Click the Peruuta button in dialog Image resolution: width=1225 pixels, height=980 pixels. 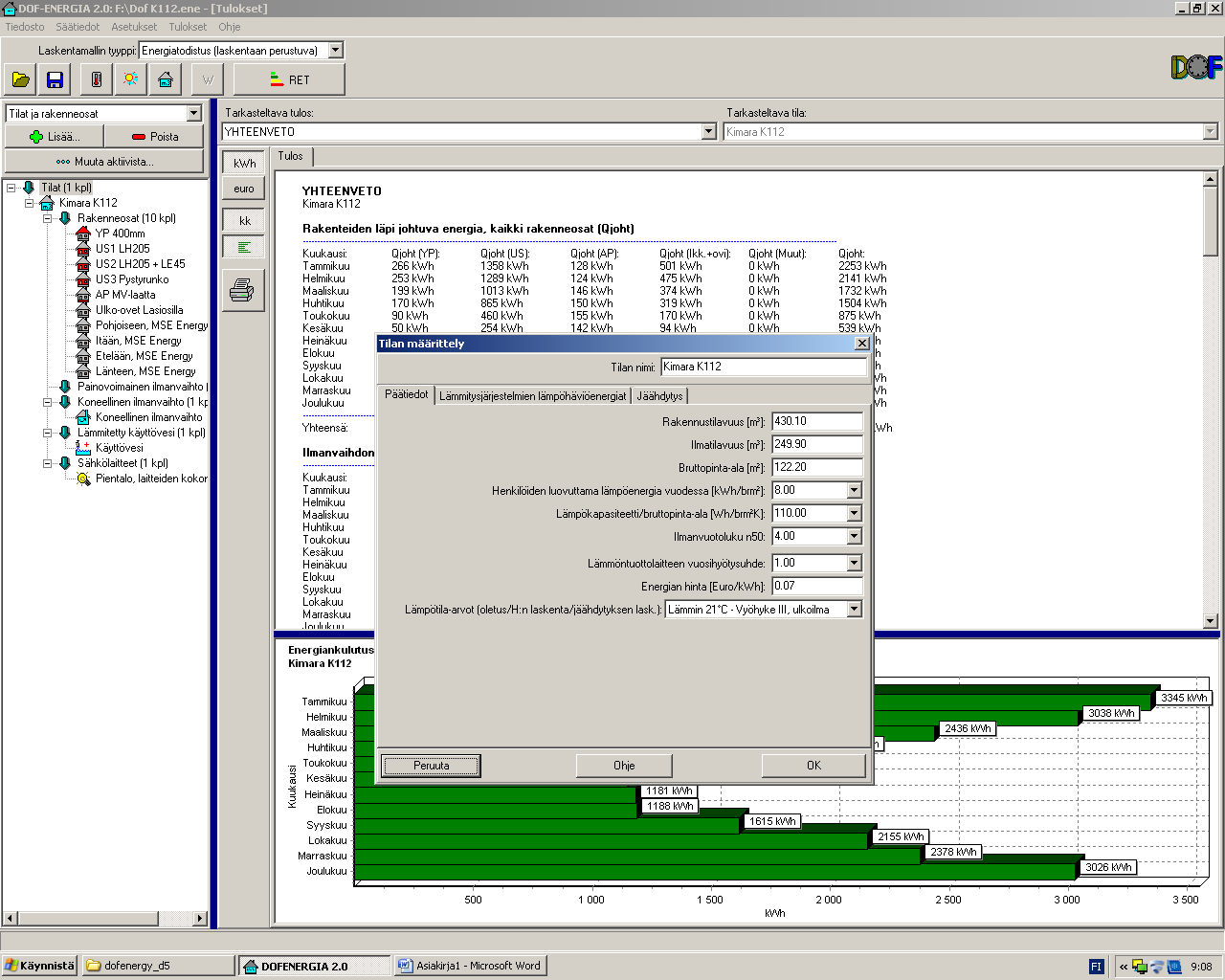coord(432,766)
